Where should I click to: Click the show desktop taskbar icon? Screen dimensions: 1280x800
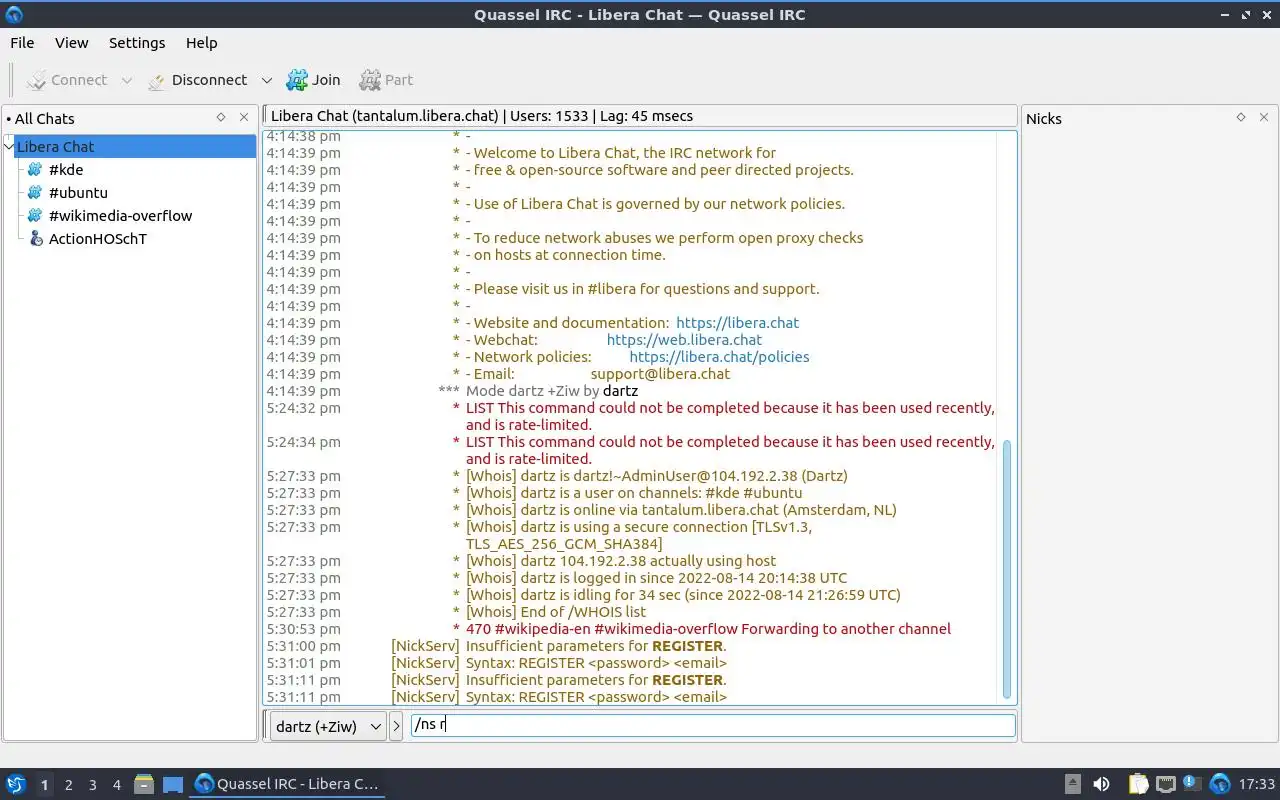click(173, 784)
